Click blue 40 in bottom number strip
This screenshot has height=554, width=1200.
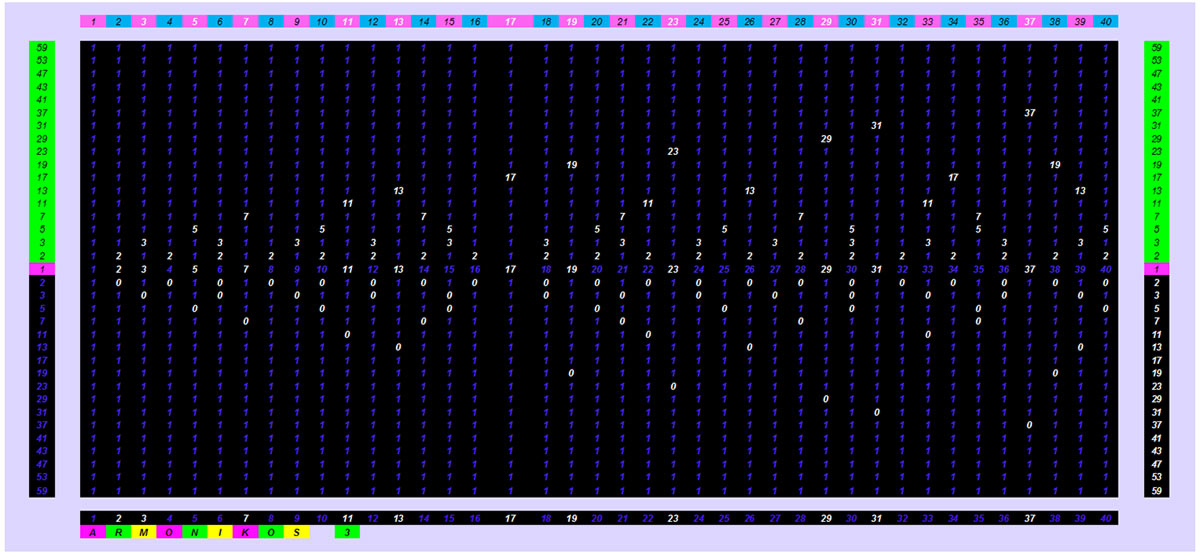pos(1105,518)
